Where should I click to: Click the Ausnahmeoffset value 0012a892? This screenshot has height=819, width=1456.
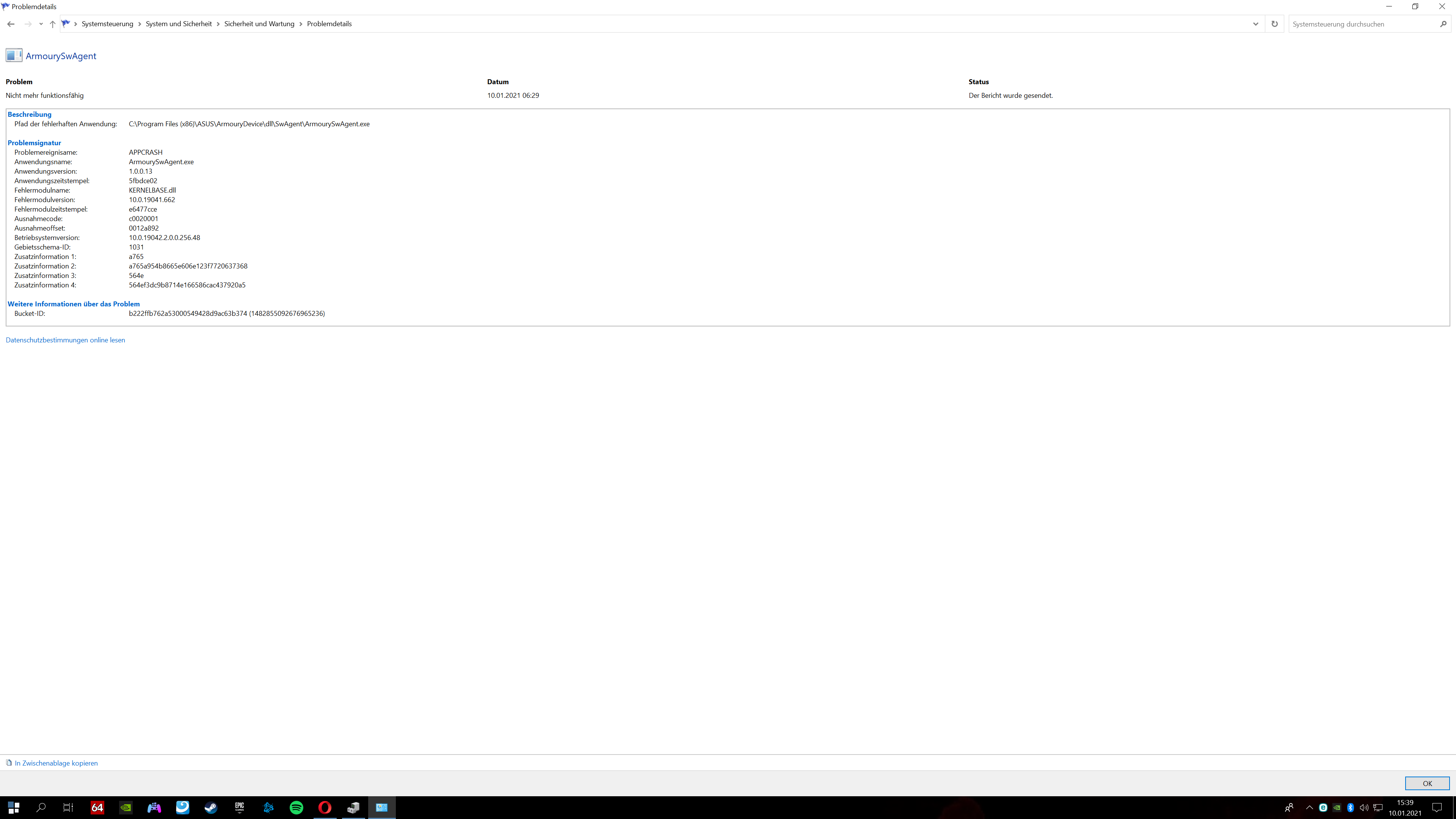144,228
